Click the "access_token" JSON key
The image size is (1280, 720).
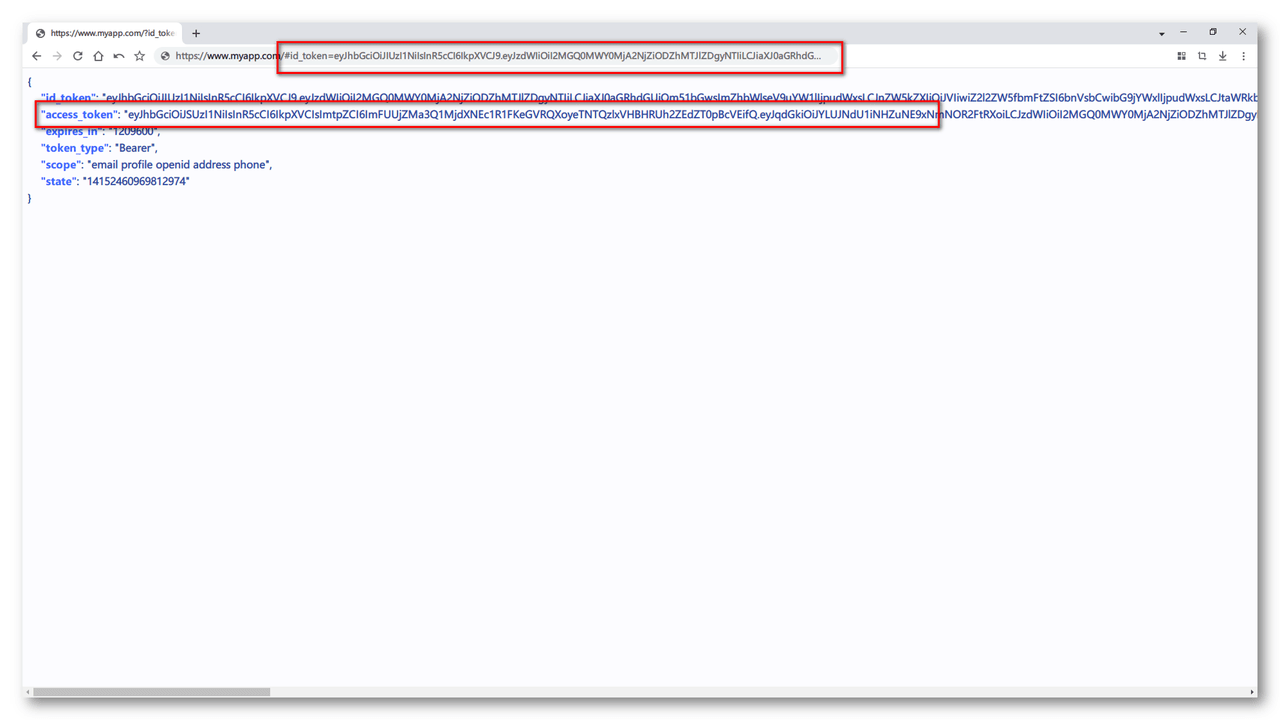78,115
